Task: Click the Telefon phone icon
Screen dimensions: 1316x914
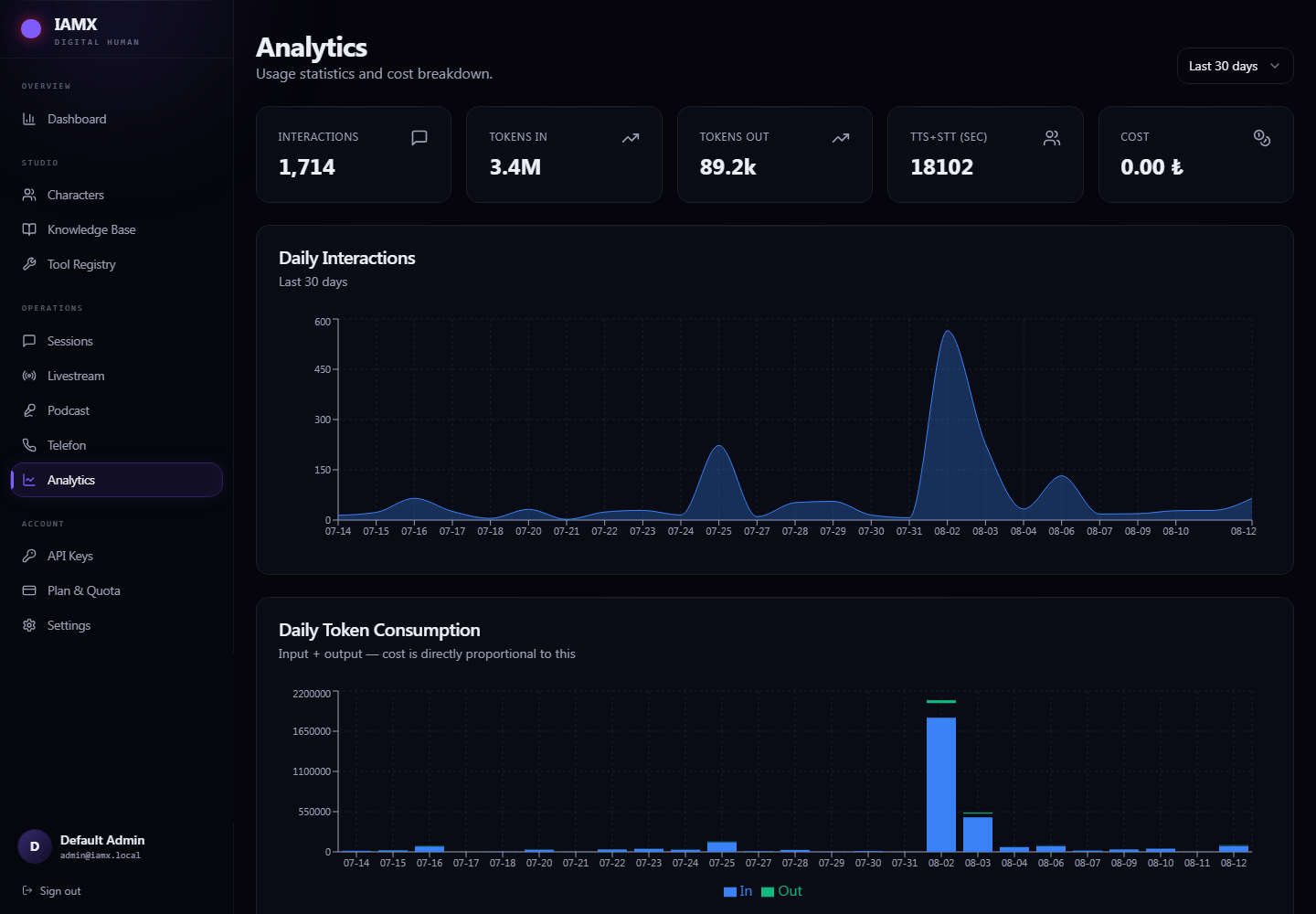Action: pos(29,445)
